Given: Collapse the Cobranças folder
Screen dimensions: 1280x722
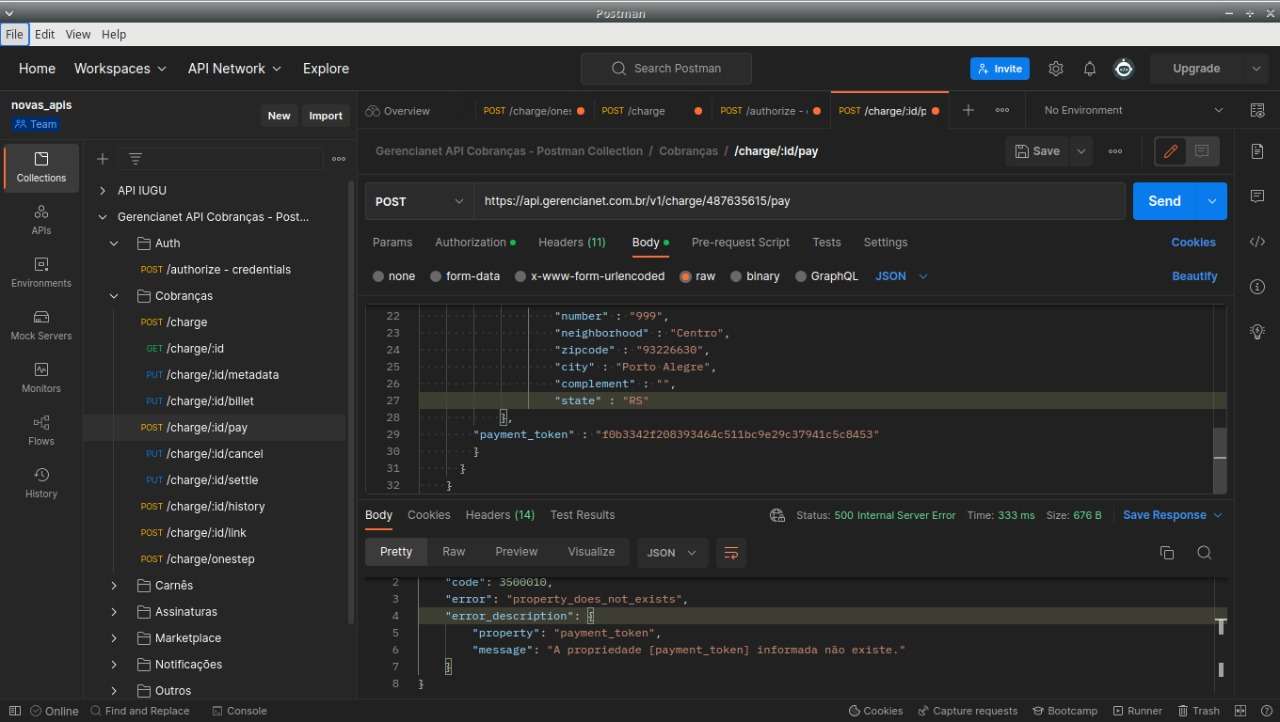Looking at the screenshot, I should (114, 296).
